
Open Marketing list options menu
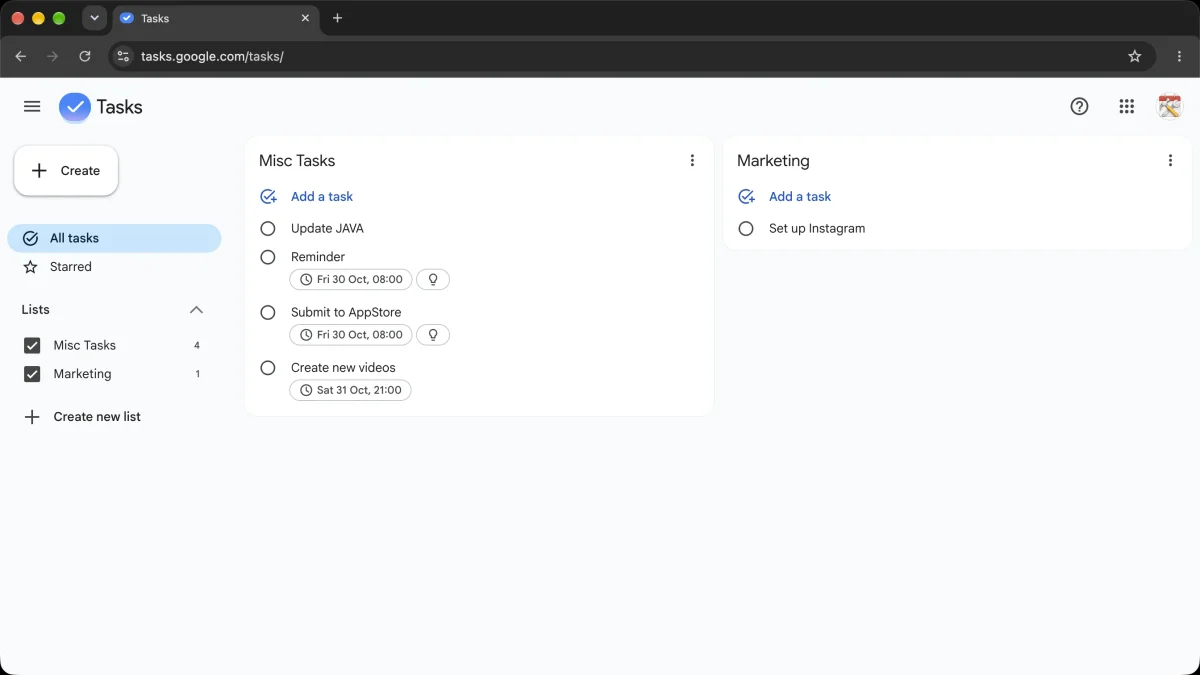point(1170,160)
